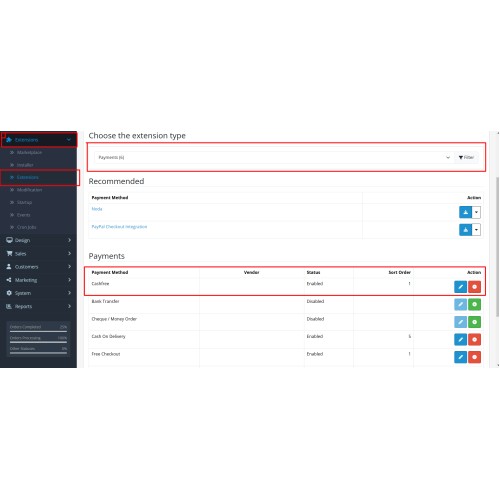
Task: Edit the Cash On Delivery settings
Action: tap(460, 340)
